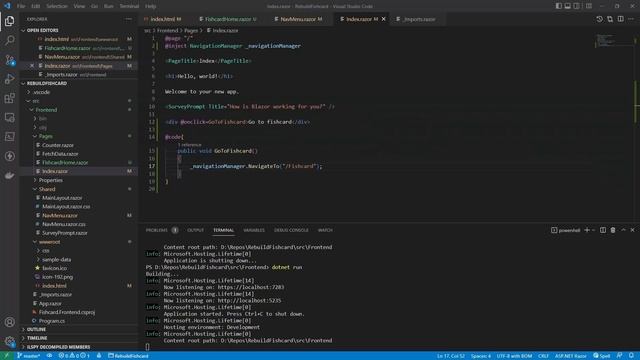Open MainLayout.razor in the explorer
This screenshot has width=640, height=360.
pyautogui.click(x=62, y=198)
